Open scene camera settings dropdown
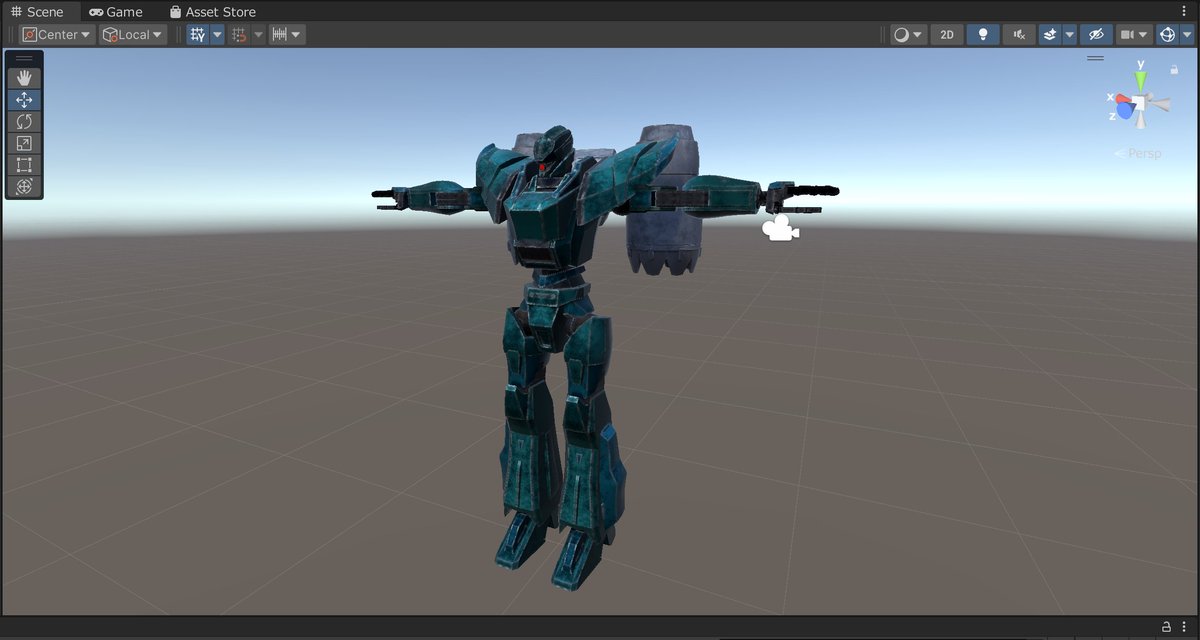This screenshot has height=640, width=1200. click(1134, 35)
